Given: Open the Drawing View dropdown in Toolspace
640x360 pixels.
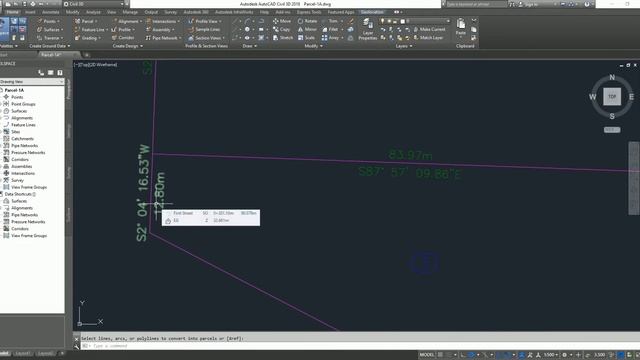Looking at the screenshot, I should [x=32, y=82].
